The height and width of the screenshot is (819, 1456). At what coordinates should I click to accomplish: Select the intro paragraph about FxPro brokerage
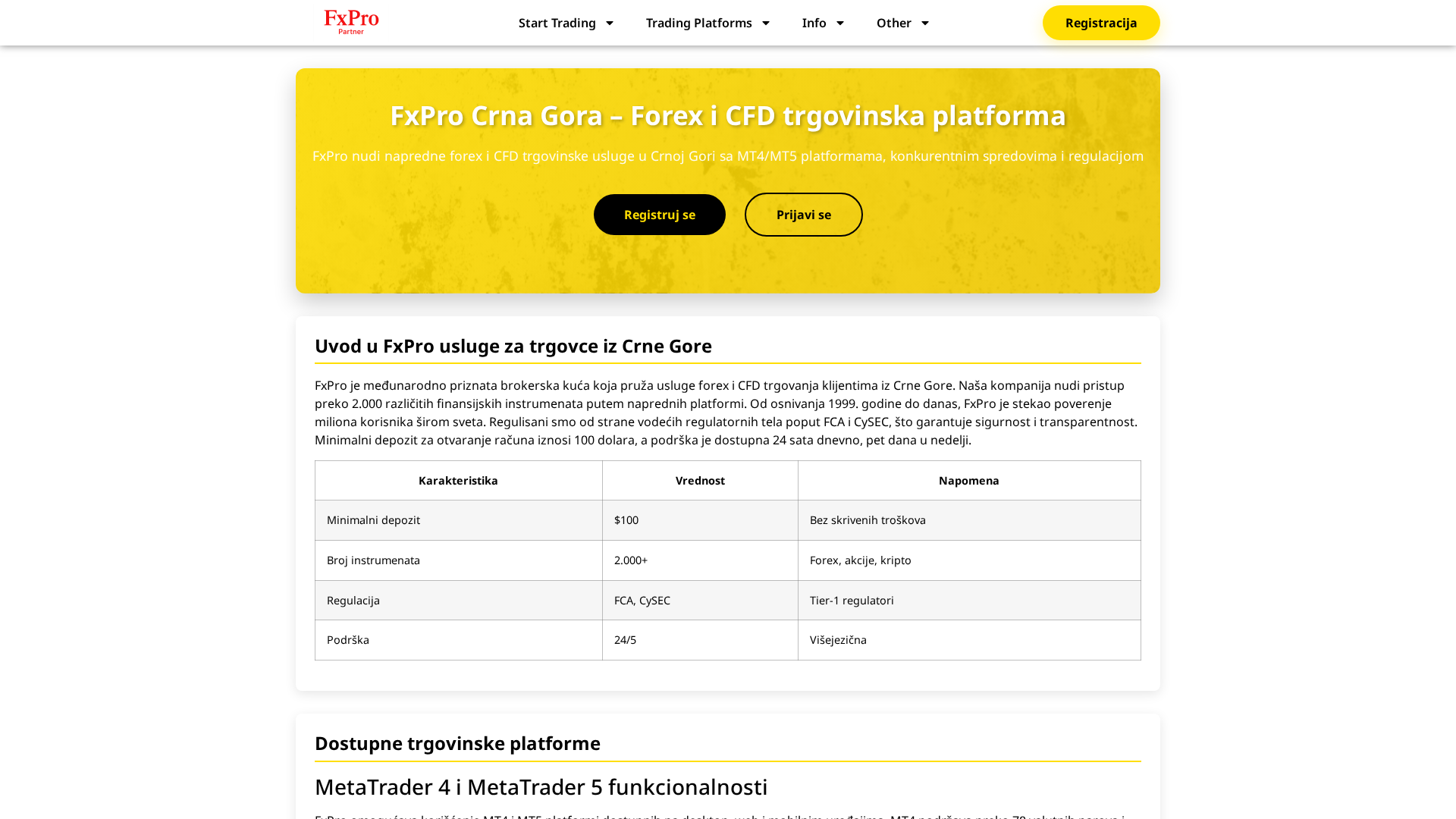coord(728,413)
